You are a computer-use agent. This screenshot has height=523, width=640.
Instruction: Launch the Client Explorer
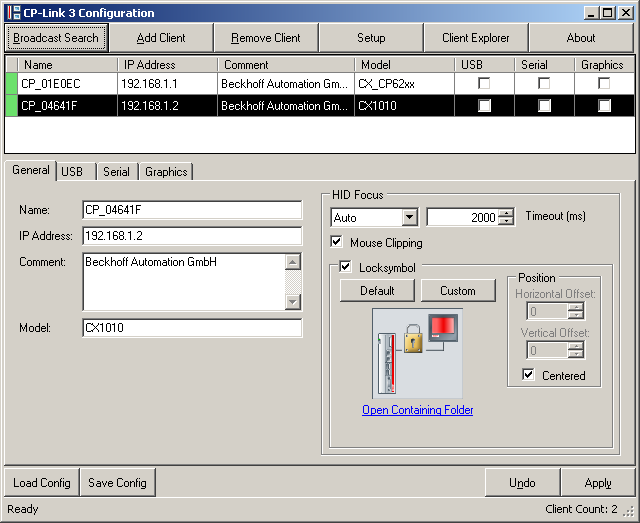tap(476, 38)
